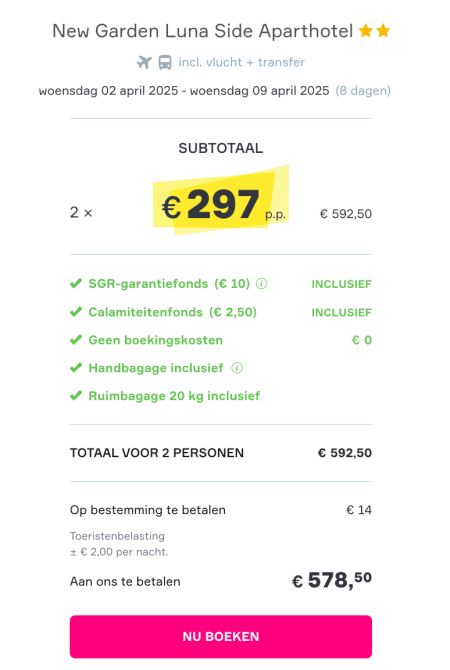Click checkmark beside Handbagage inclusief
This screenshot has width=450, height=670.
coord(76,368)
